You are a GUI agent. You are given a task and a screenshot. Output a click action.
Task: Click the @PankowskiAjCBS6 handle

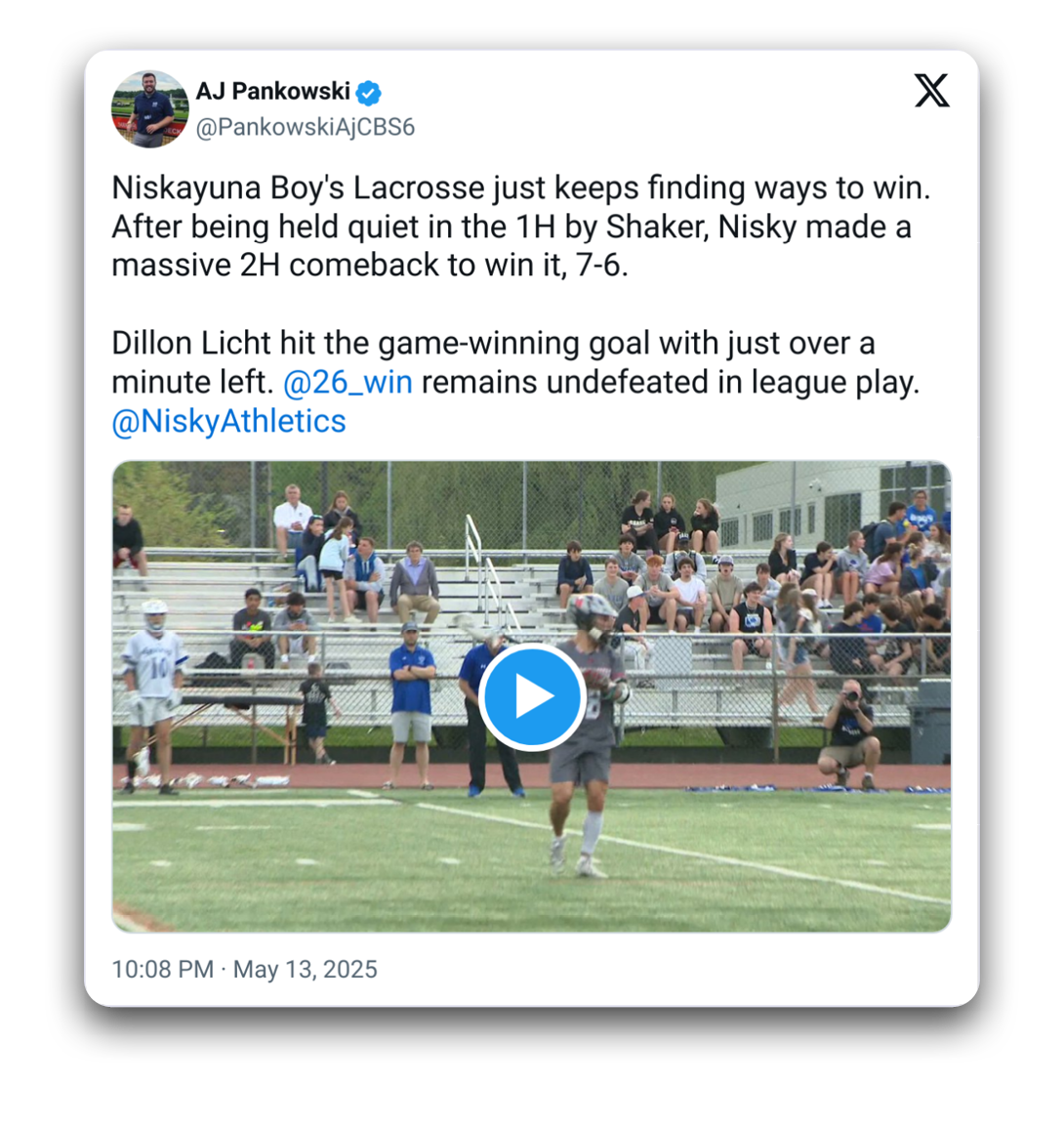pos(306,128)
